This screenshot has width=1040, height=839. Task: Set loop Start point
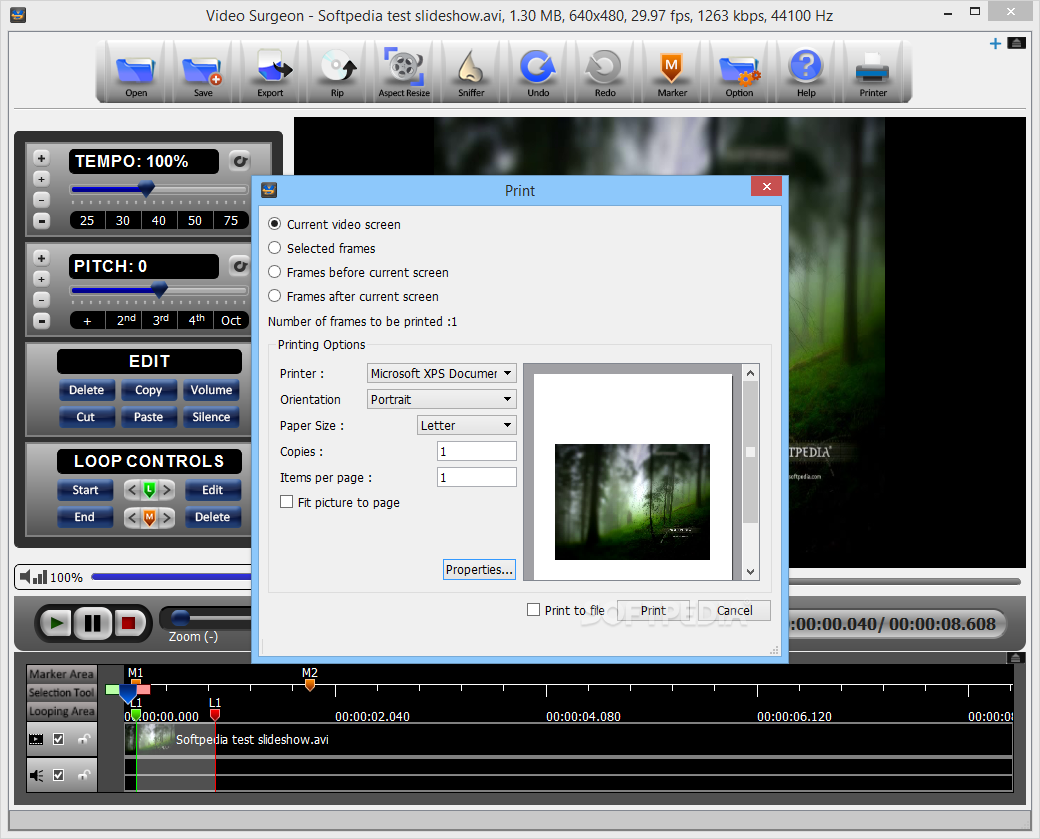pyautogui.click(x=85, y=490)
